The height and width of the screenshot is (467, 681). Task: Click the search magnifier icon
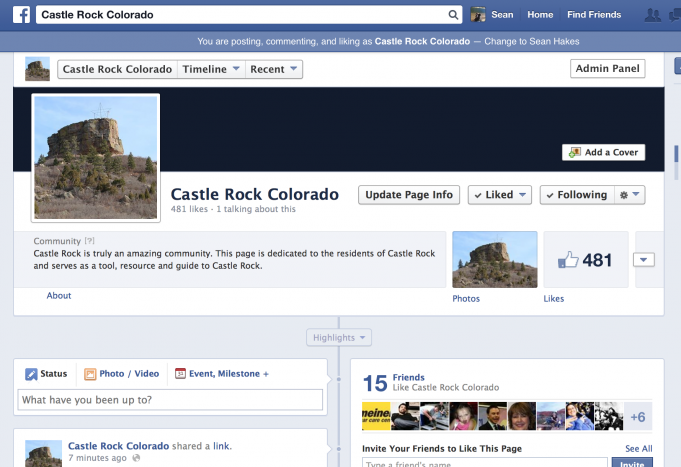tap(453, 15)
